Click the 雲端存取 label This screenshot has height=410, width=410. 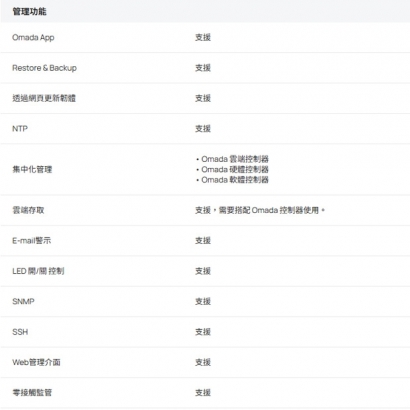click(28, 210)
